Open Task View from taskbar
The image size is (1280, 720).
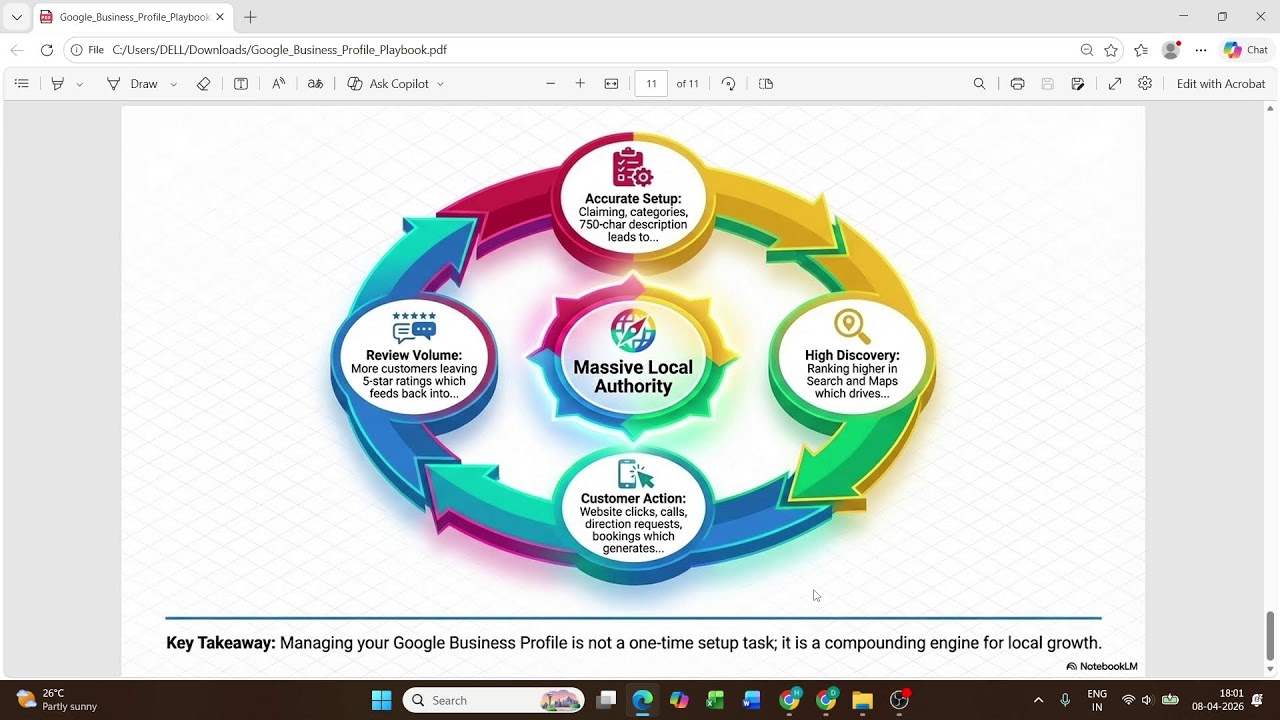pos(605,700)
